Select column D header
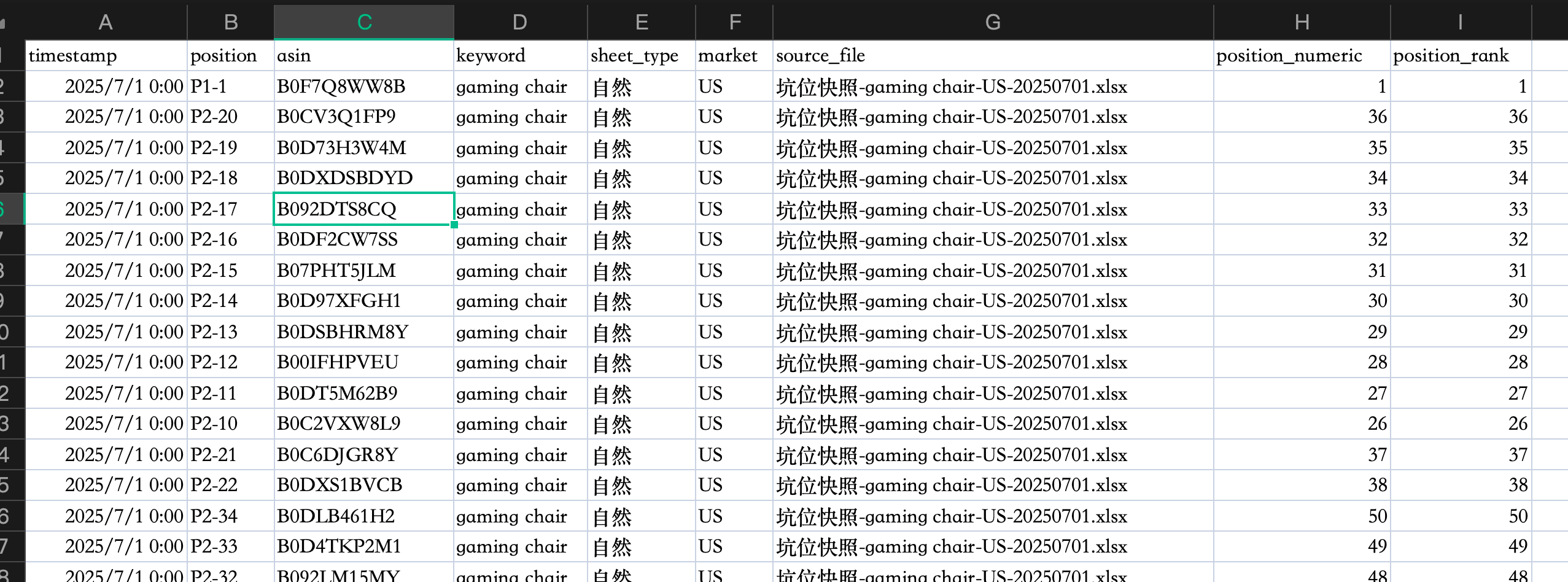This screenshot has width=1568, height=582. point(520,22)
